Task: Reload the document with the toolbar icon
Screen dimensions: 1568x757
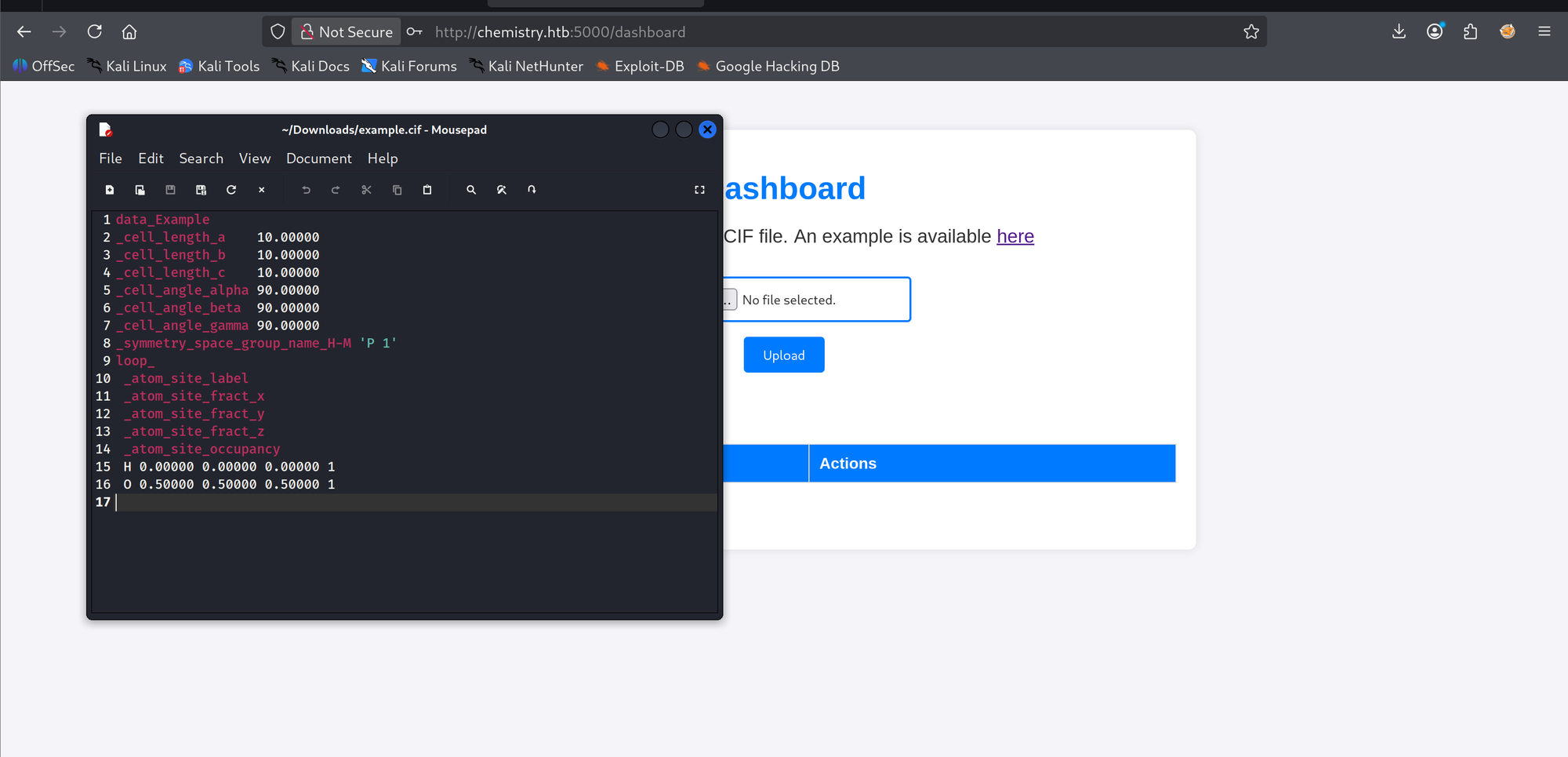Action: coord(231,190)
